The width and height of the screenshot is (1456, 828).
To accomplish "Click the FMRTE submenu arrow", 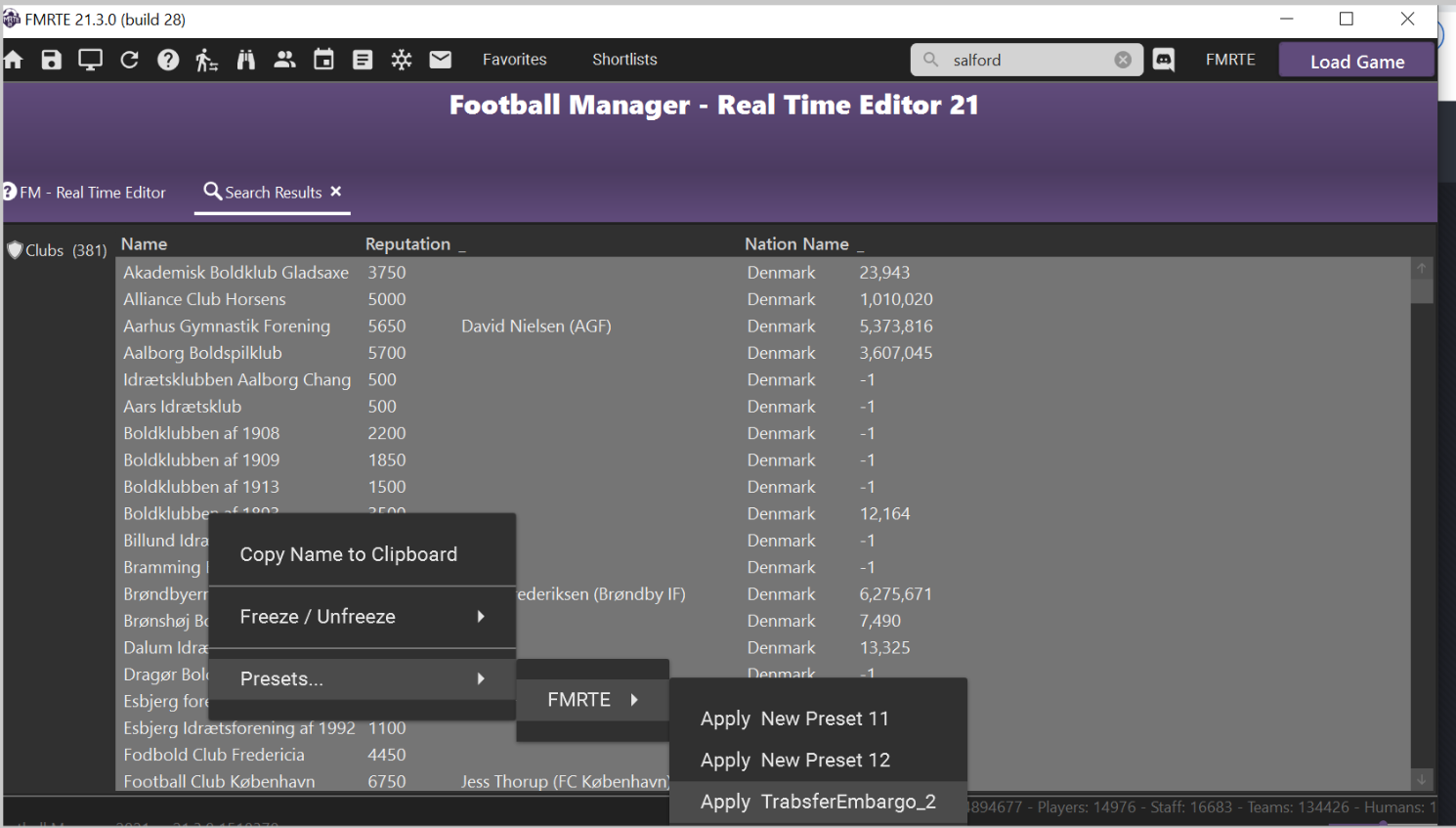I will tap(634, 700).
